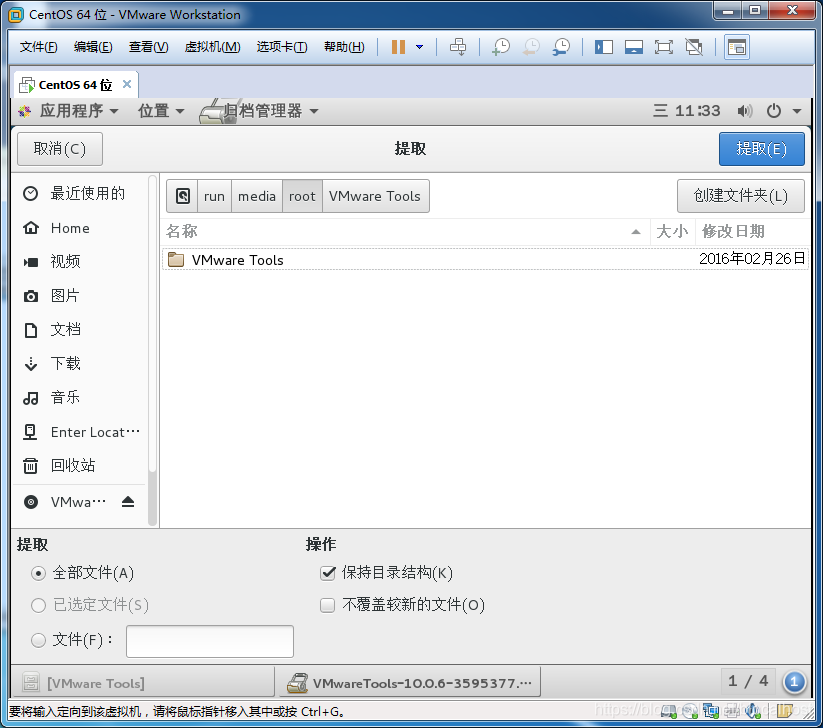Revert to the previous snapshot icon
This screenshot has width=823, height=728.
tap(531, 47)
